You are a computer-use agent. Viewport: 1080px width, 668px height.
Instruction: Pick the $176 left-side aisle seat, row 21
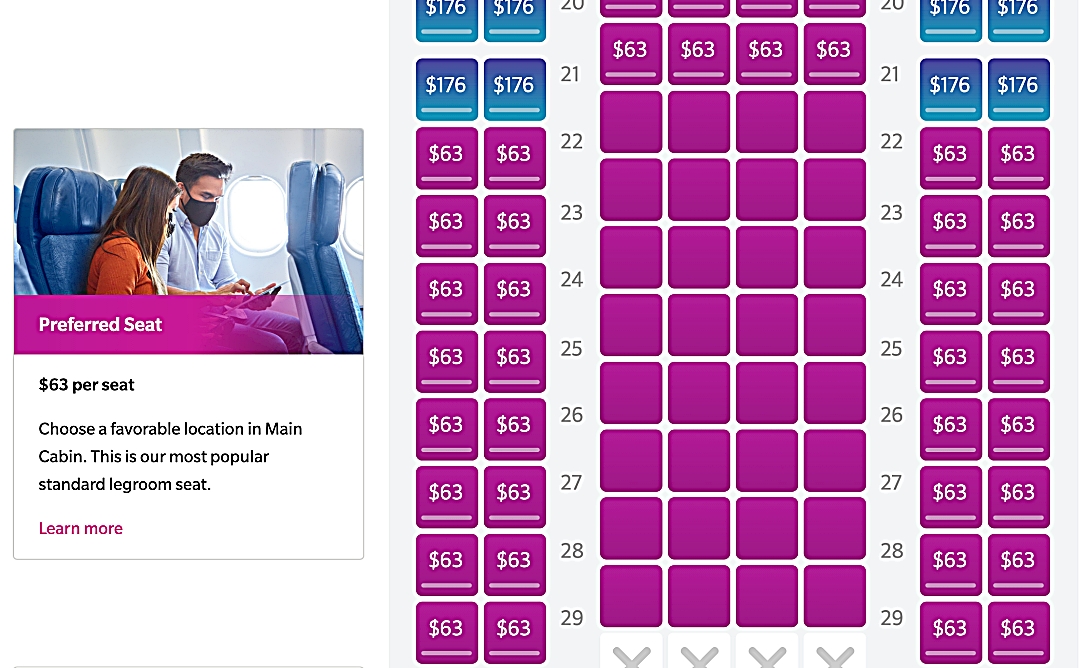point(514,89)
